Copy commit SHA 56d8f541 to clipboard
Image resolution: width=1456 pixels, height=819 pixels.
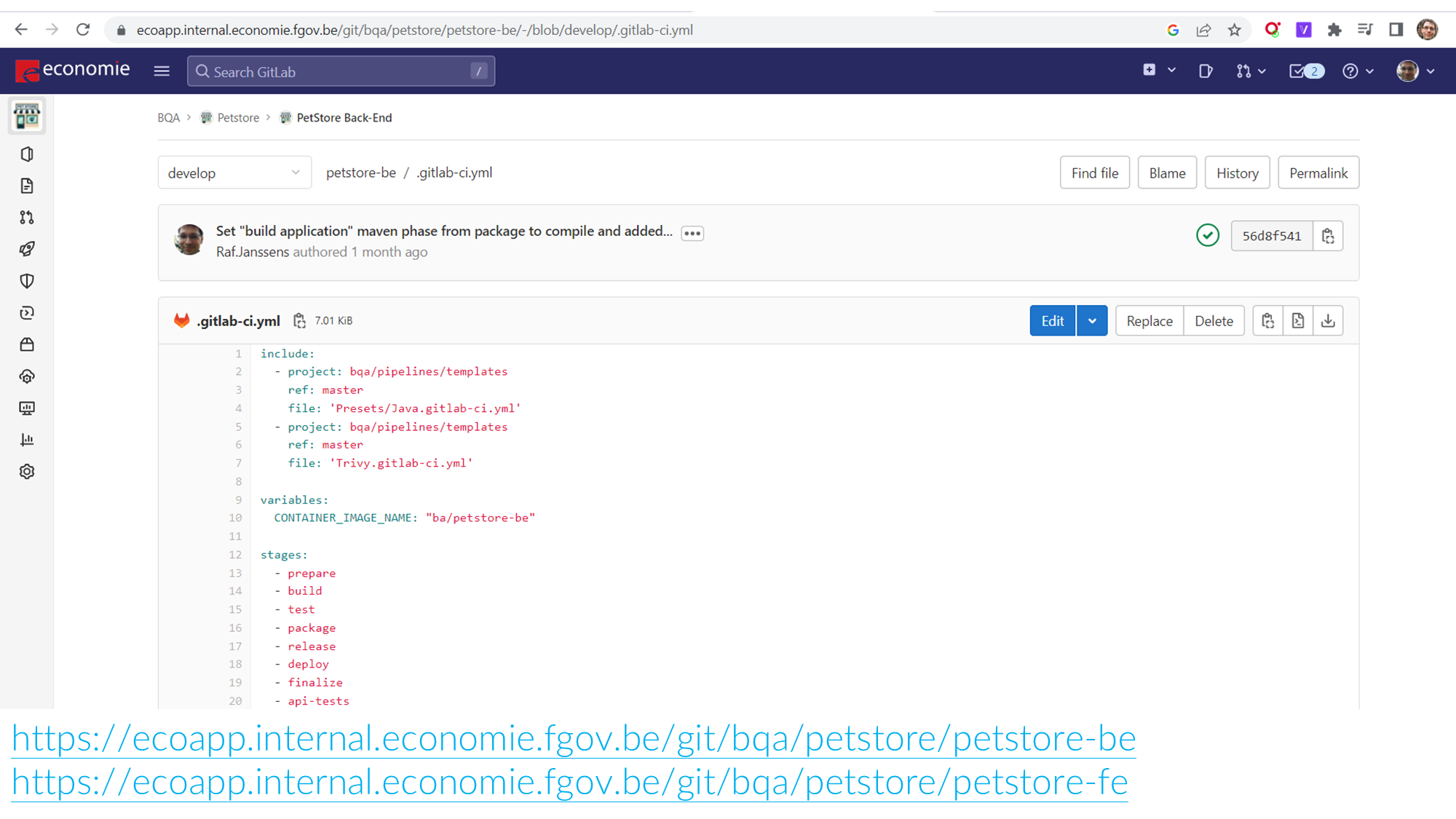coord(1328,236)
